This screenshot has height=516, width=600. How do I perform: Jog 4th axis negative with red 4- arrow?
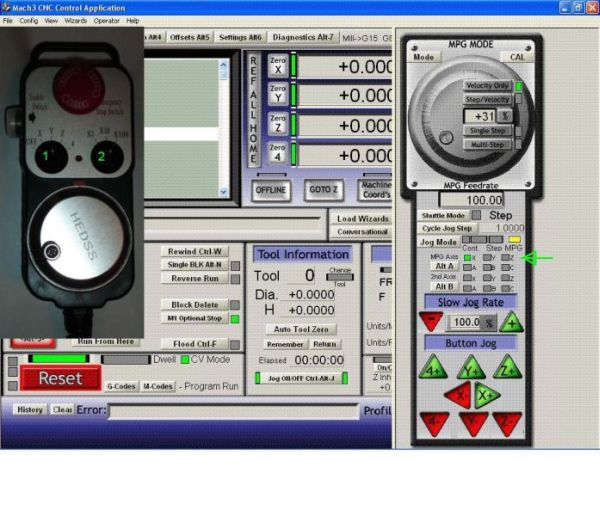coord(434,423)
